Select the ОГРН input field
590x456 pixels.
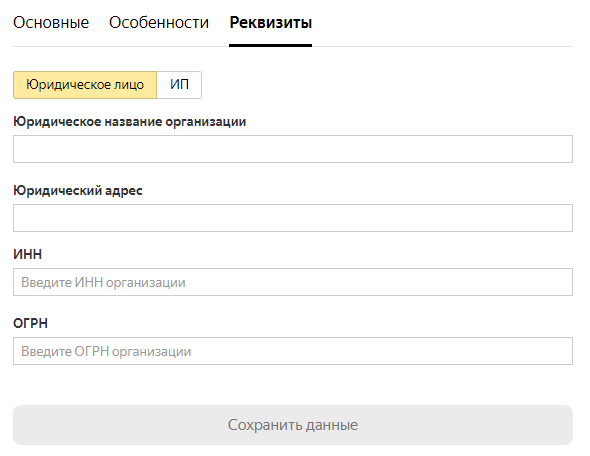pos(293,351)
